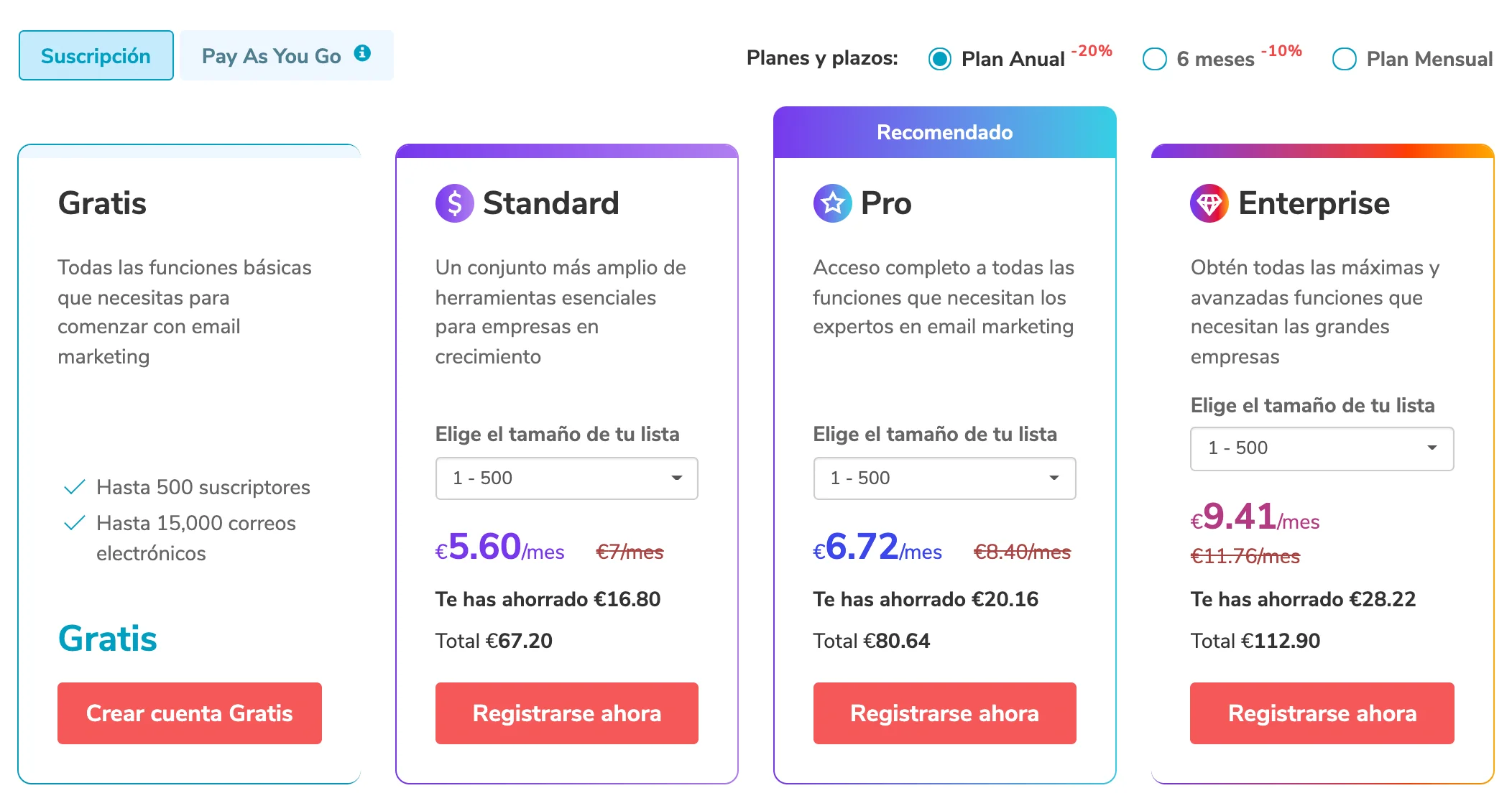Click the checkmark beside Hasta 500 suscriptores

point(75,488)
